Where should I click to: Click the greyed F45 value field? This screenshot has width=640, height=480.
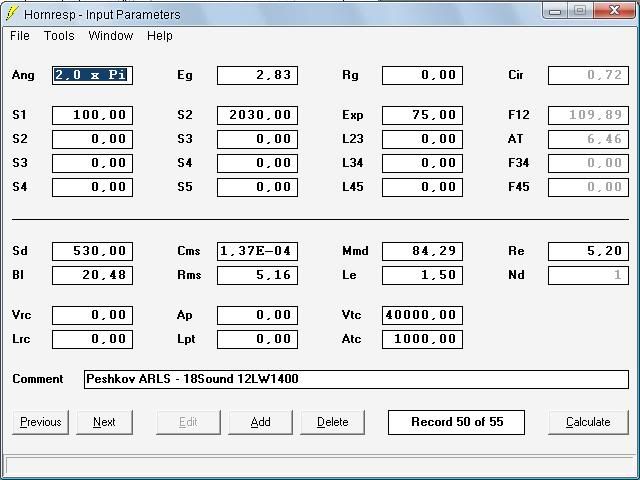click(588, 187)
